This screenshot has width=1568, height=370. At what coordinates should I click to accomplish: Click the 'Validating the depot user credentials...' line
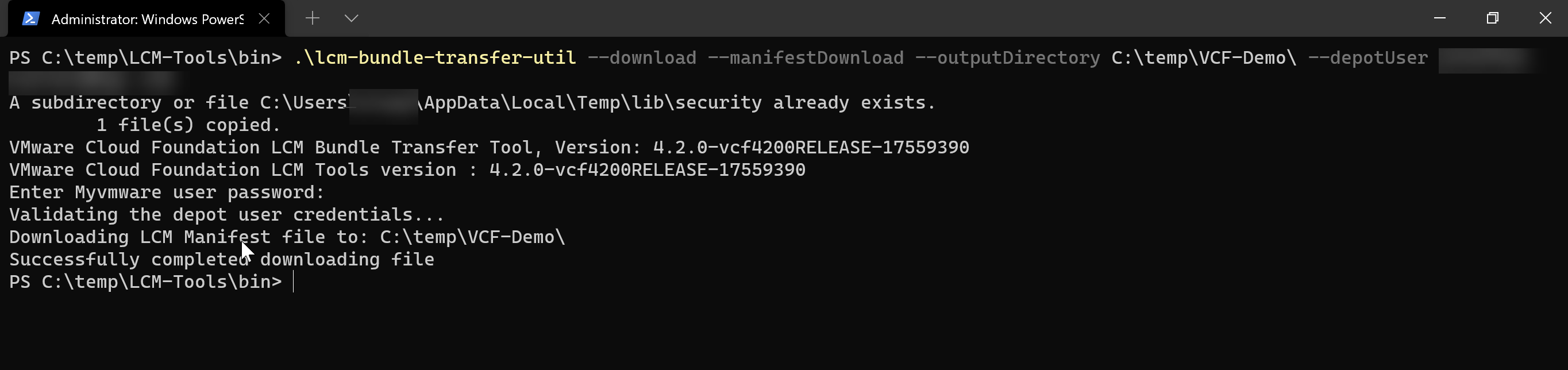pos(227,215)
